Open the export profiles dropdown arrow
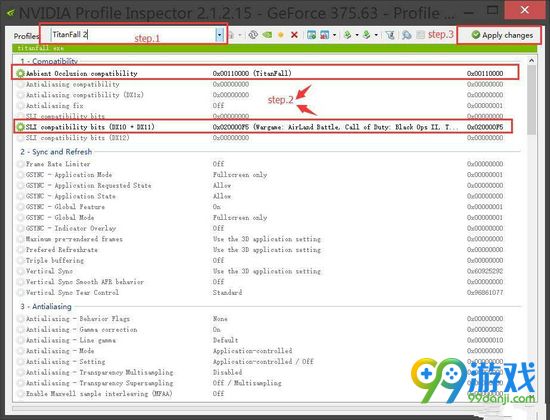 coord(357,35)
